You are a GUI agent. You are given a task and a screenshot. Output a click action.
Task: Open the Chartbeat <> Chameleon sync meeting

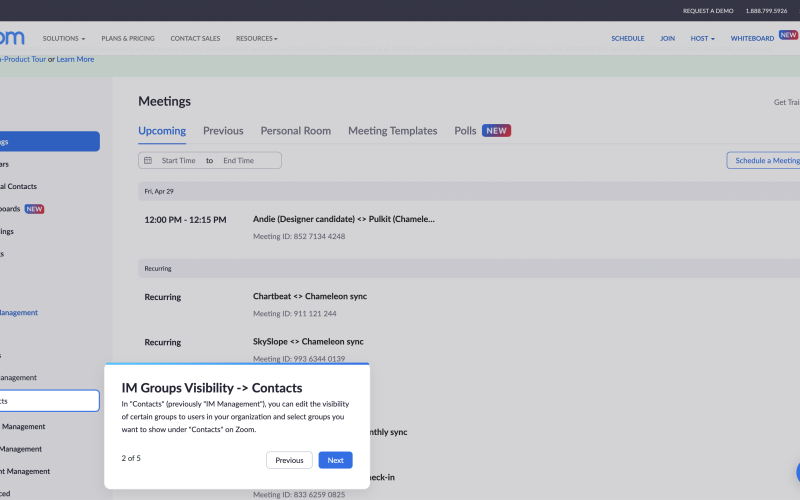[x=310, y=297]
